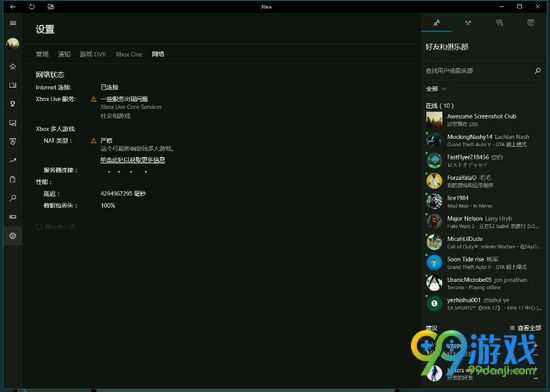Open My Games sidebar icon
Viewport: 550px width, 392px height.
click(x=13, y=85)
